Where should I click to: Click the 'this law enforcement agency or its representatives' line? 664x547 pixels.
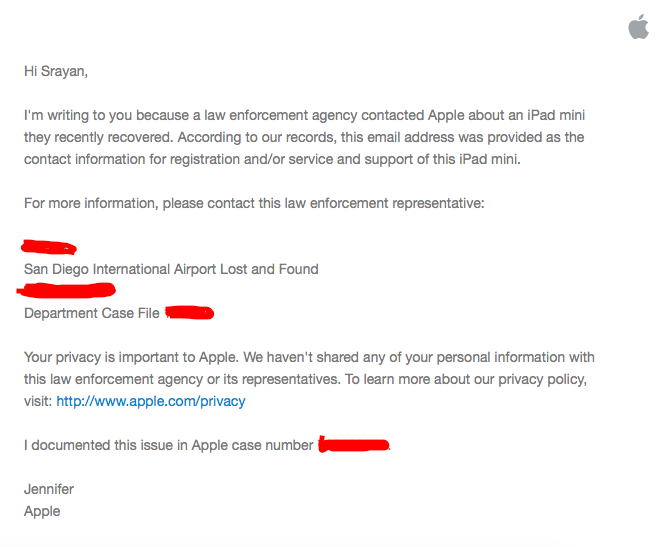pyautogui.click(x=305, y=379)
